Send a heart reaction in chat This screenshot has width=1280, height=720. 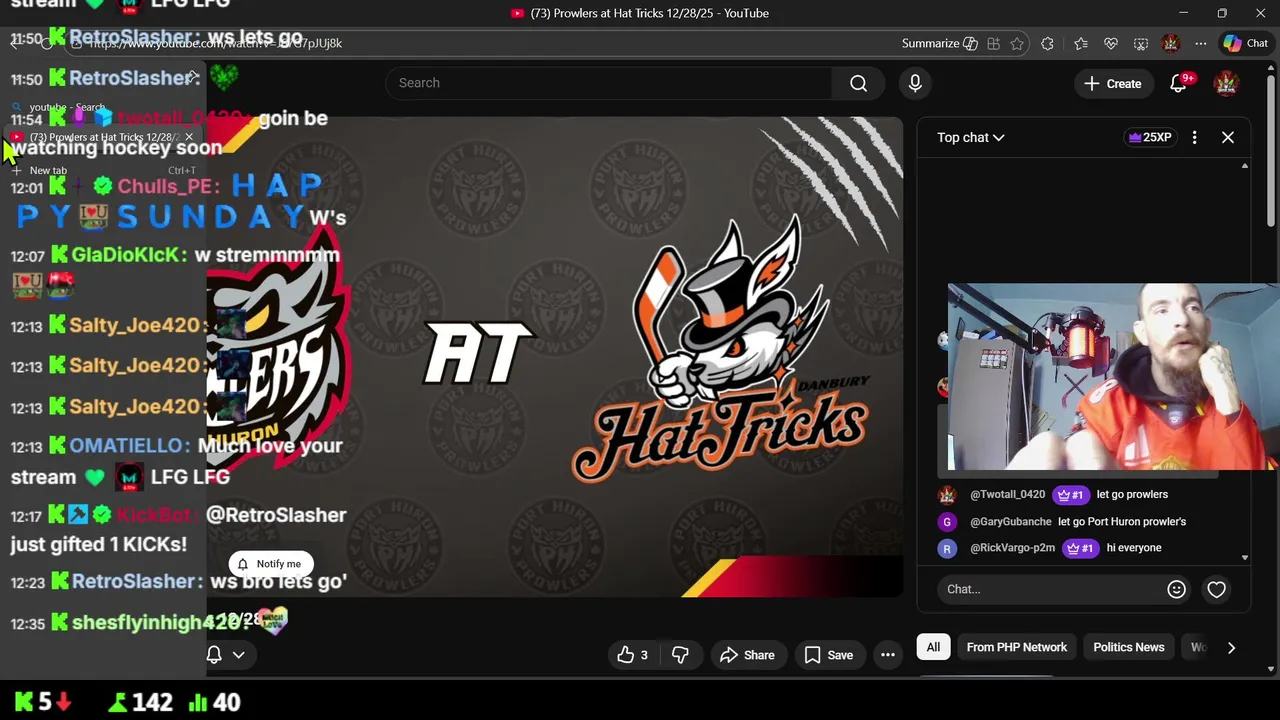click(x=1216, y=590)
